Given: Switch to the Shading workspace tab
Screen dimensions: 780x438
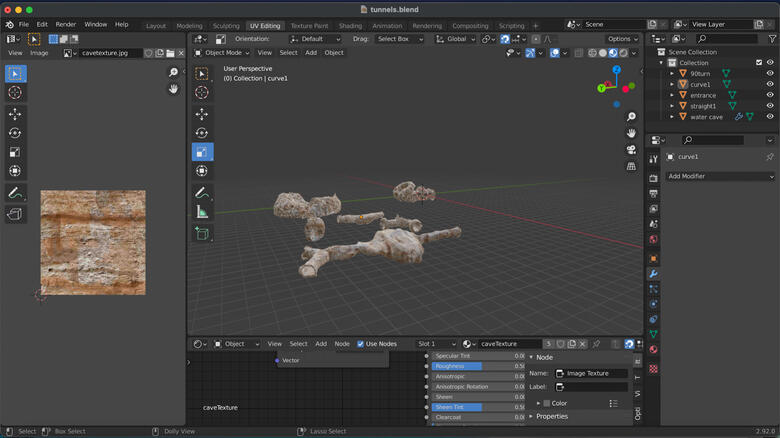Looking at the screenshot, I should click(350, 26).
